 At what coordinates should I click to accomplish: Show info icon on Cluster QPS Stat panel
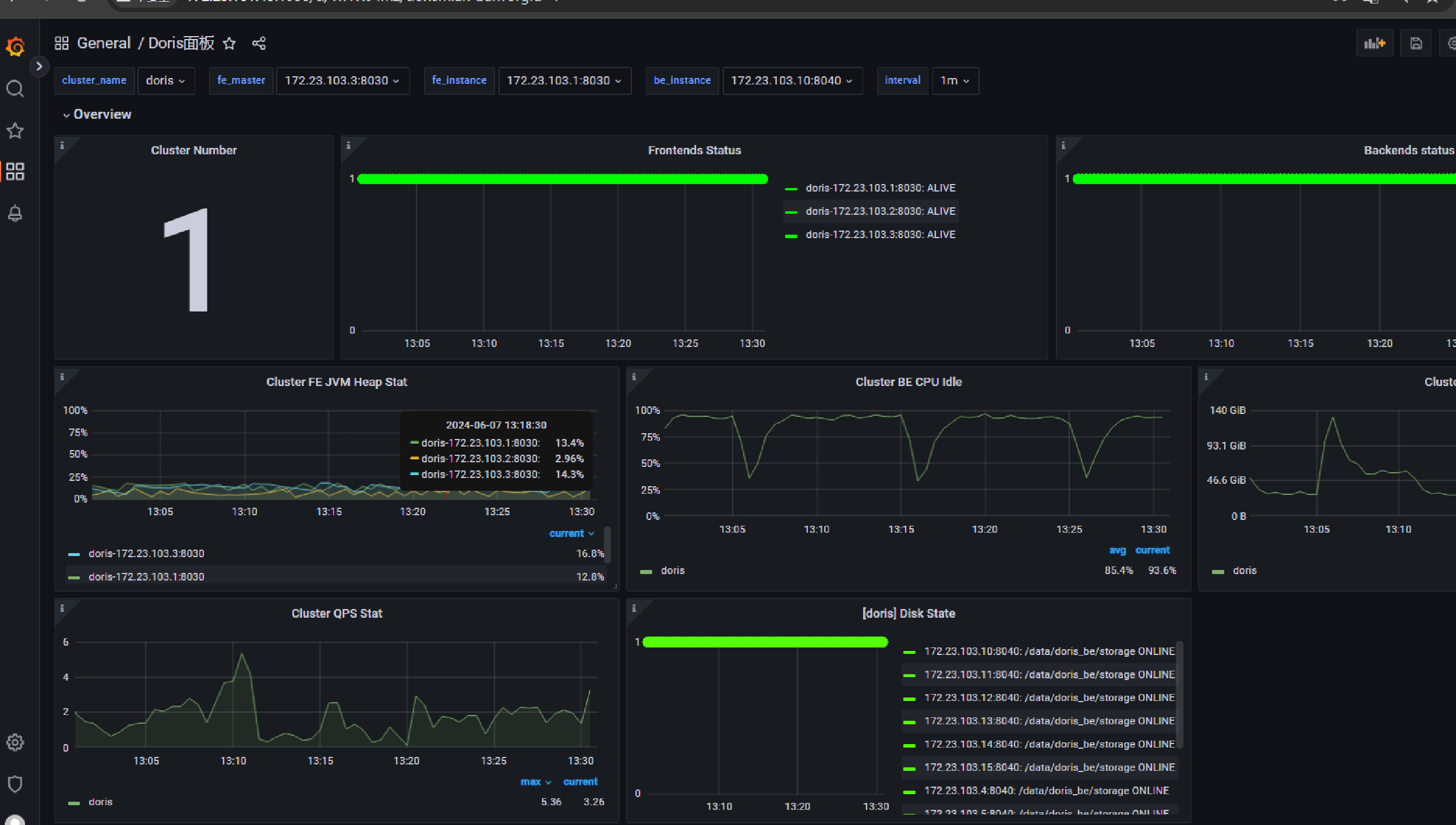pyautogui.click(x=62, y=608)
